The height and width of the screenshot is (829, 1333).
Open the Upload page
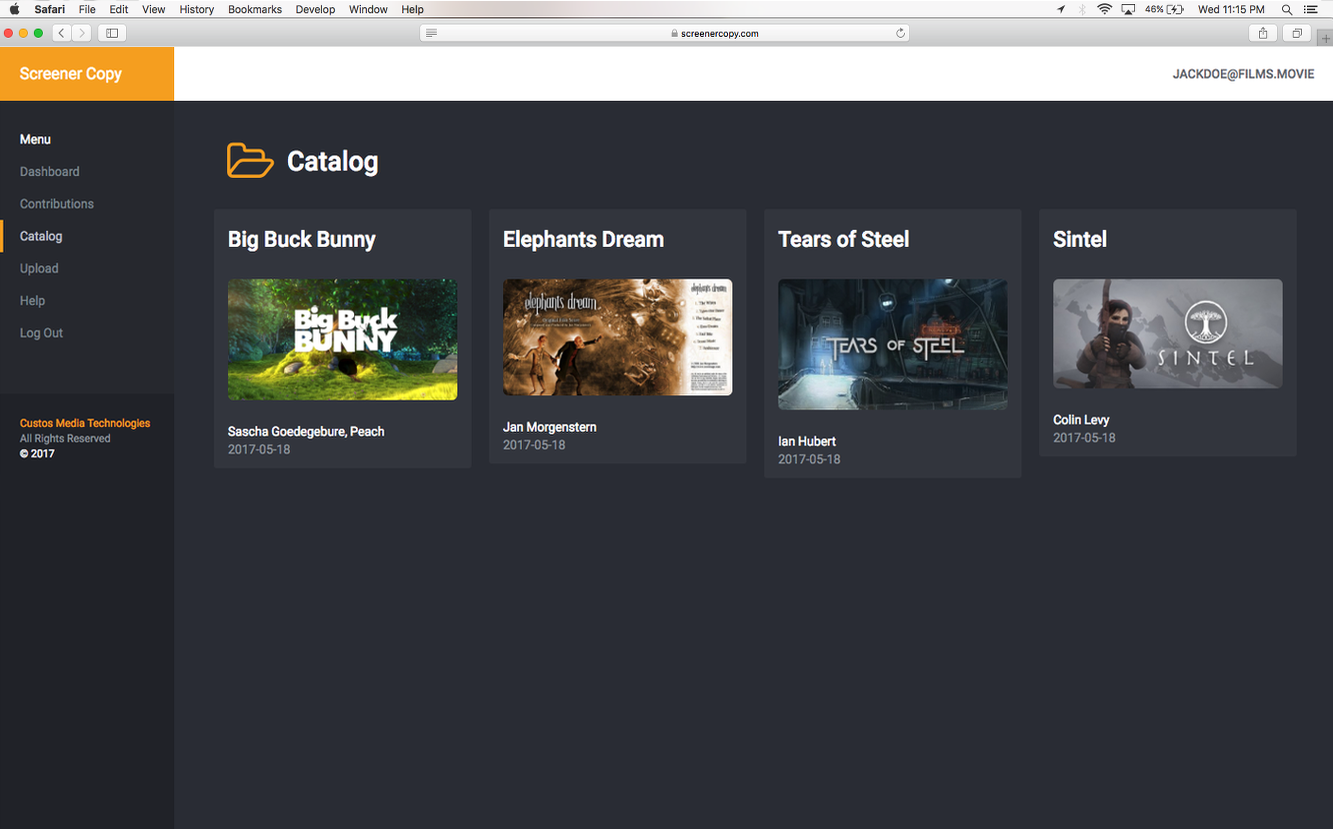pyautogui.click(x=39, y=268)
